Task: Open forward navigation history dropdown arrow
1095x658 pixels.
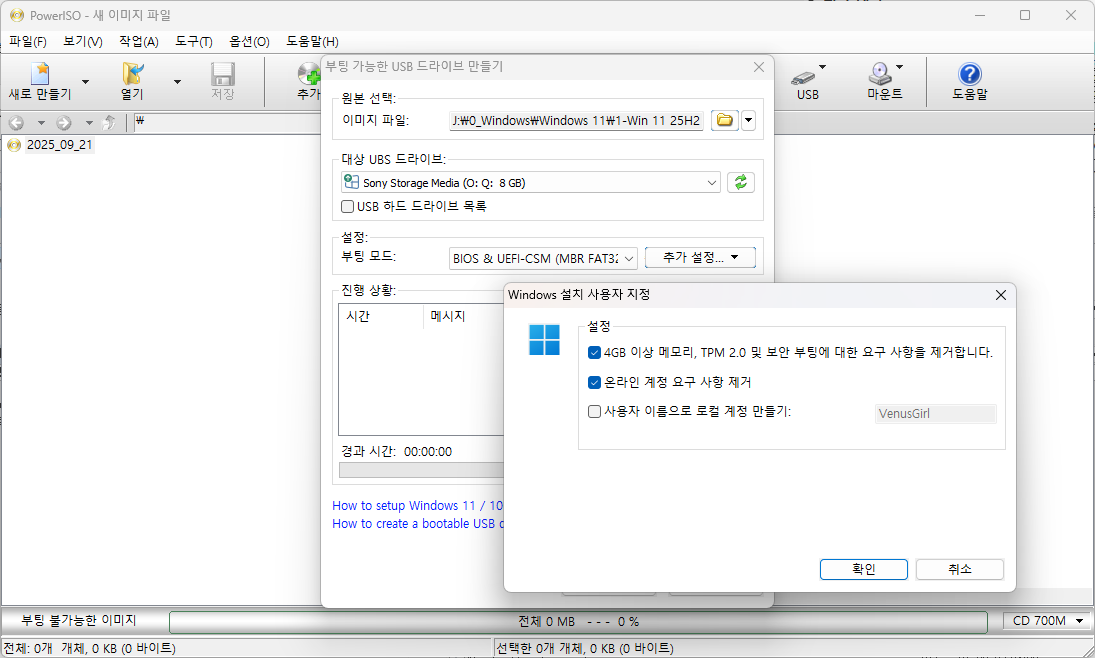Action: 89,123
